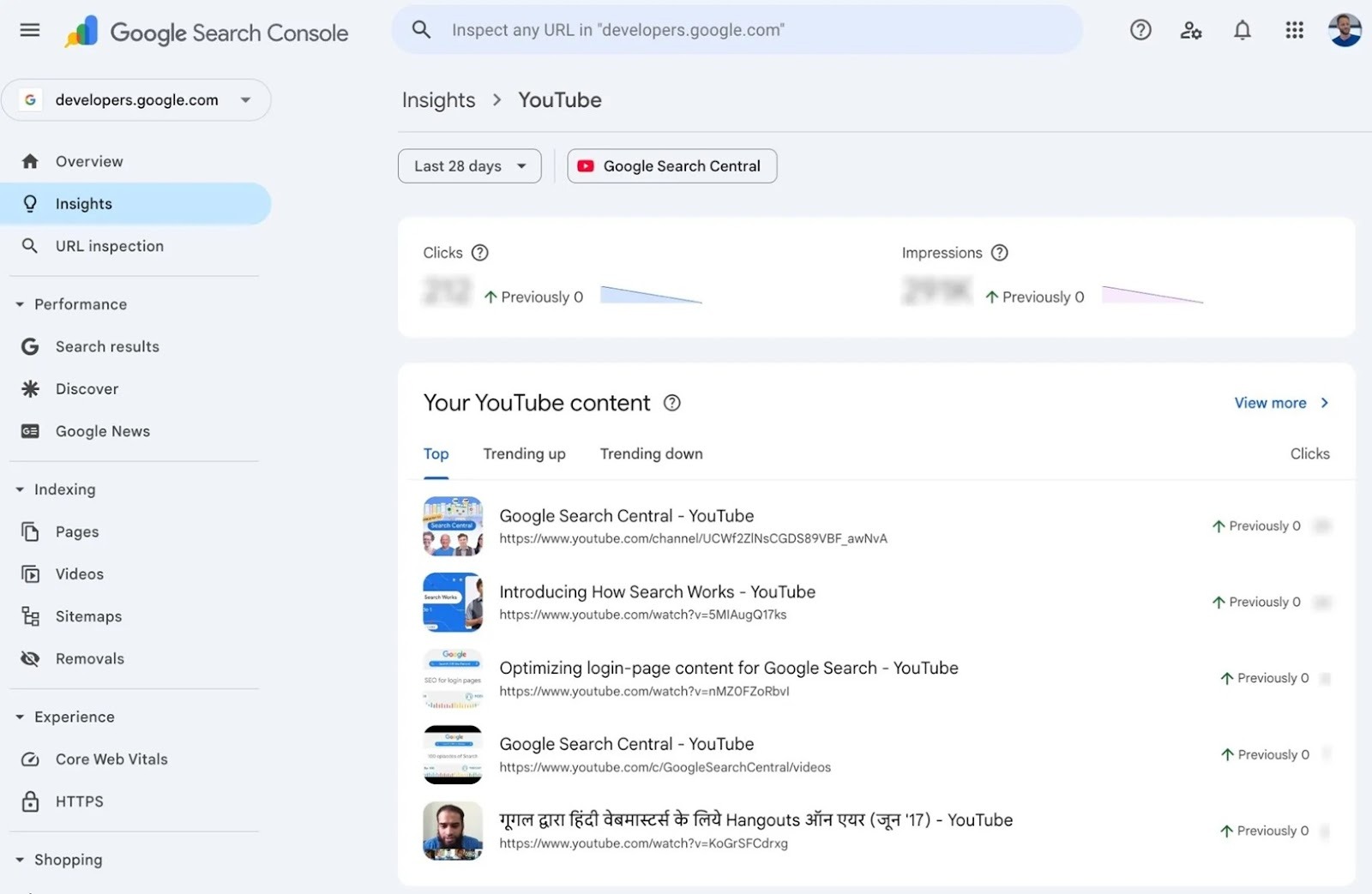The height and width of the screenshot is (894, 1372).
Task: Switch to the Trending down tab
Action: (x=651, y=453)
